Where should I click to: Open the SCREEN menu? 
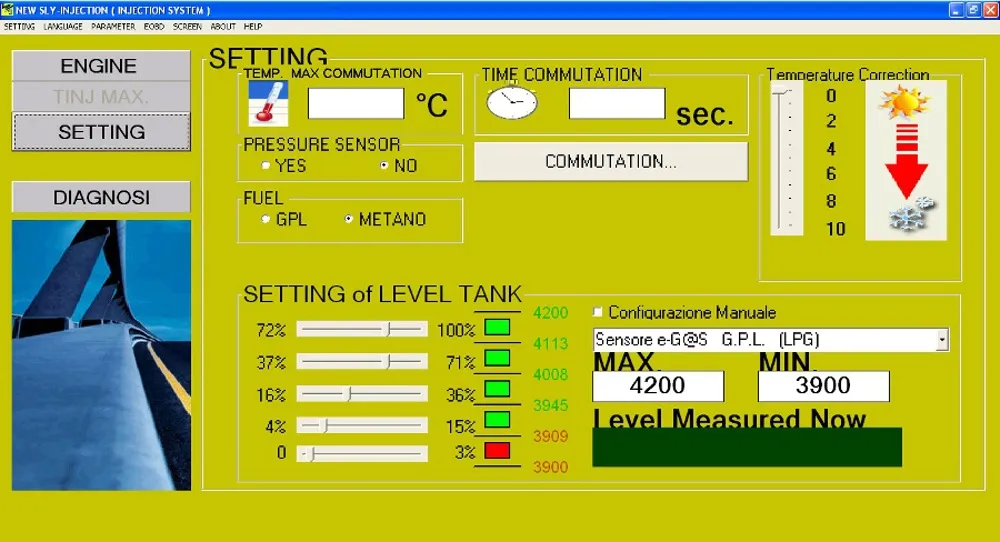coord(187,27)
